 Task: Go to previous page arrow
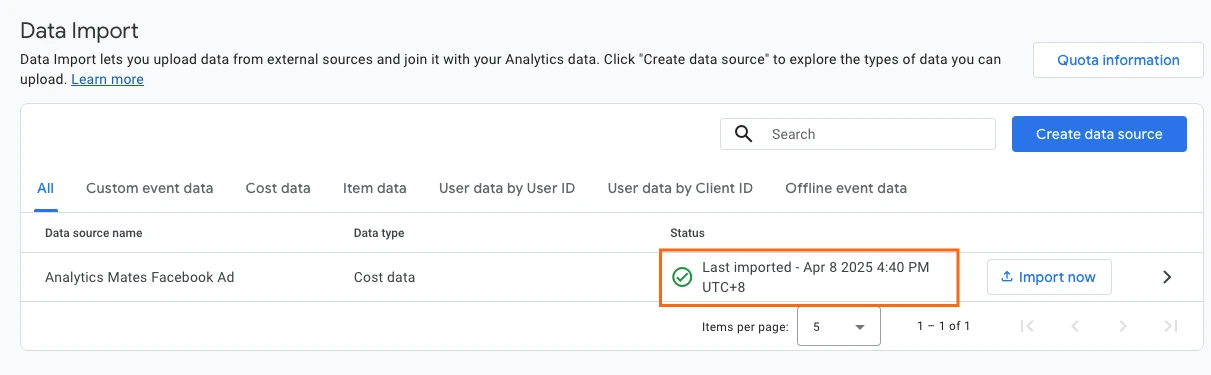[1075, 326]
